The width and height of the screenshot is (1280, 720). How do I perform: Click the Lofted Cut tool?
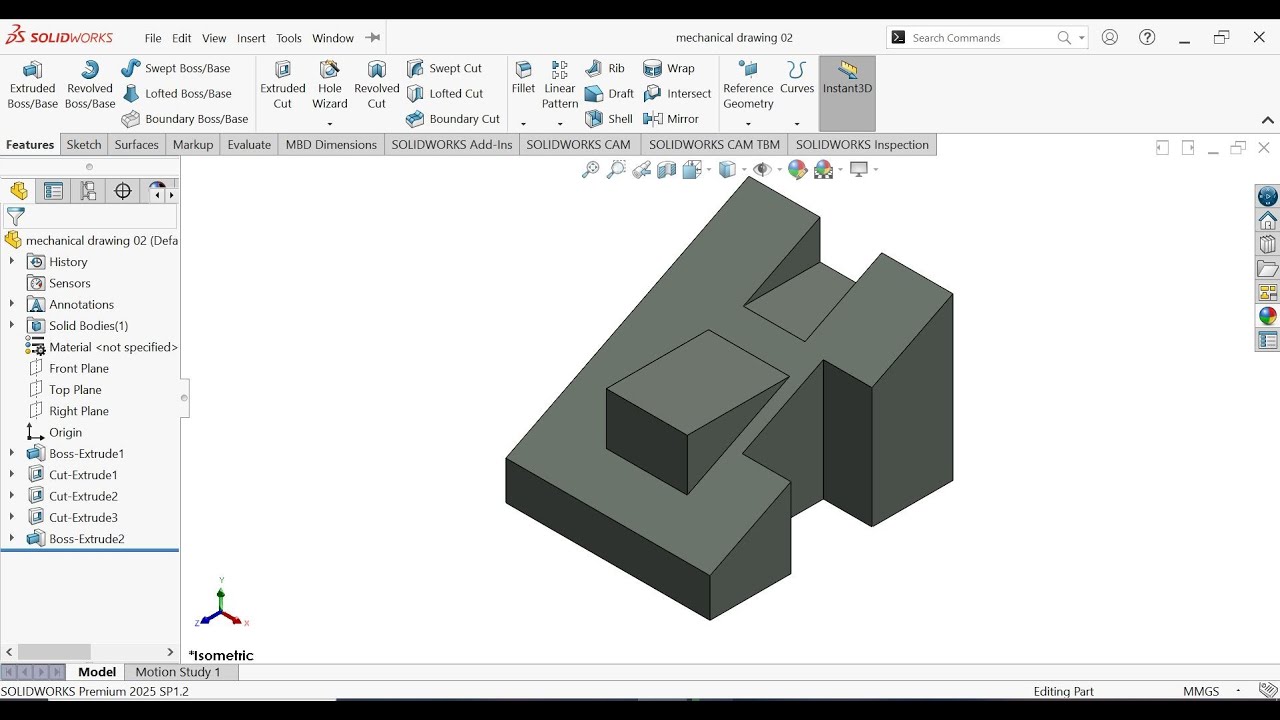[x=445, y=94]
